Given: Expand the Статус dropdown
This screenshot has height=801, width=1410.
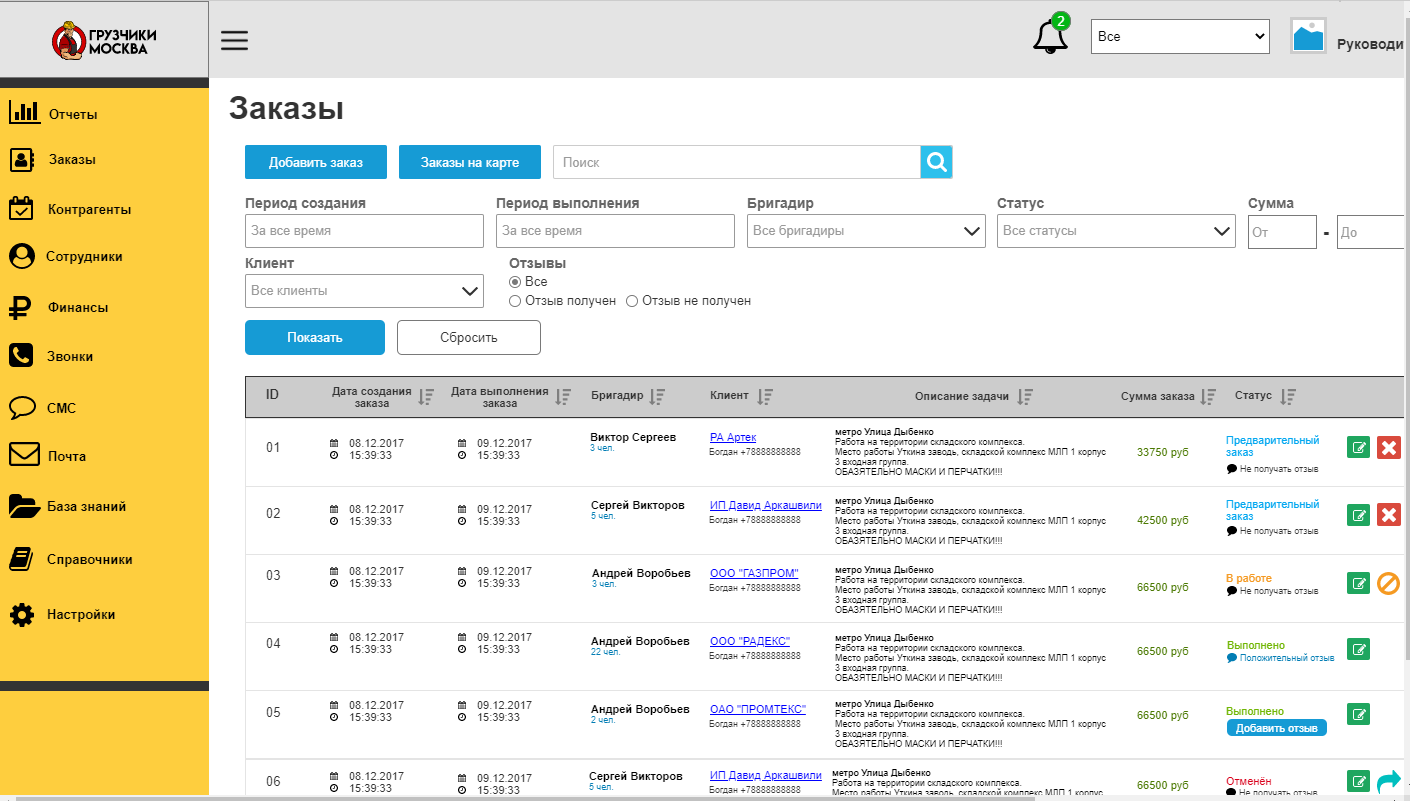Looking at the screenshot, I should [x=1116, y=231].
